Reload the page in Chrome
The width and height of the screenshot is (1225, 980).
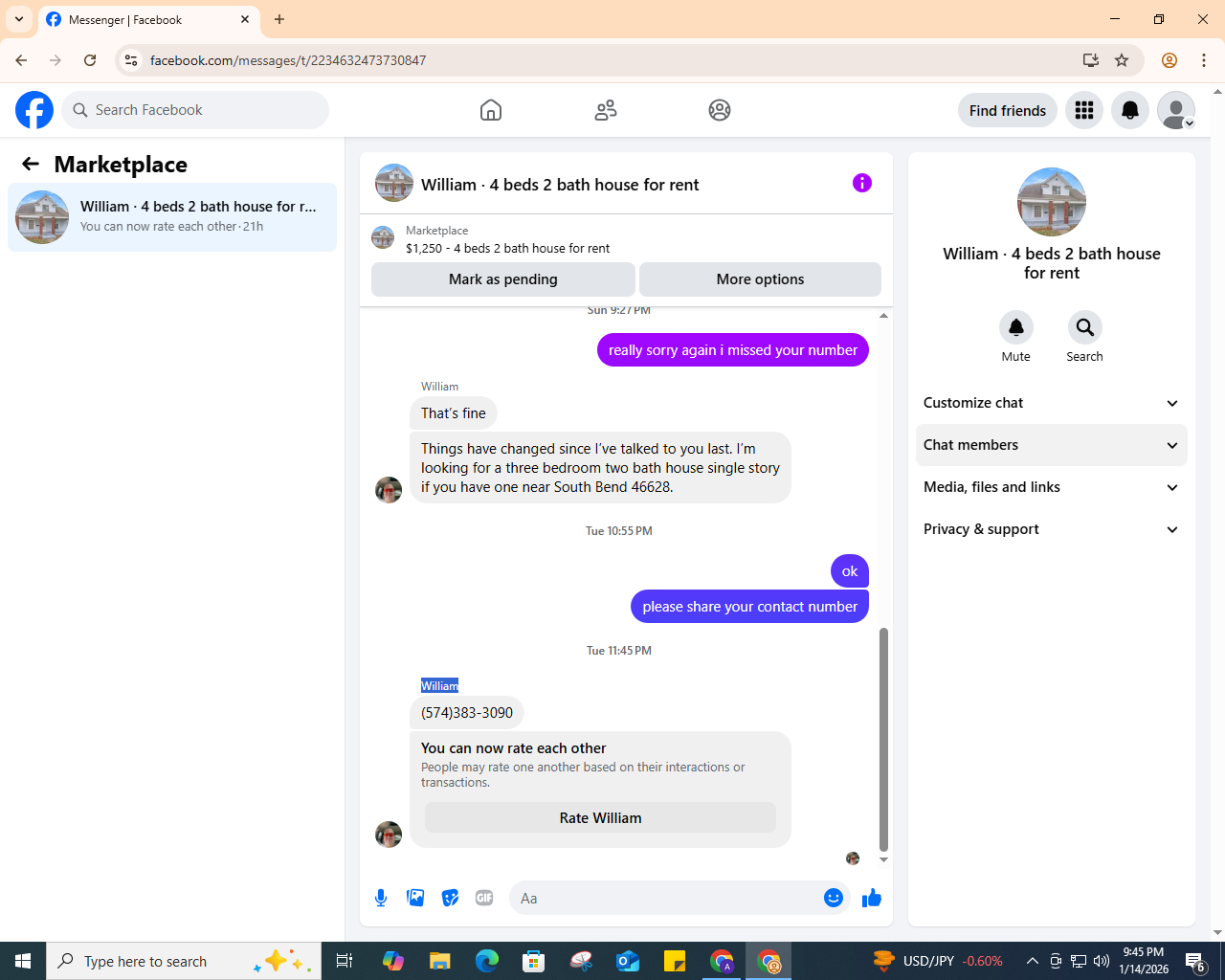pos(90,60)
